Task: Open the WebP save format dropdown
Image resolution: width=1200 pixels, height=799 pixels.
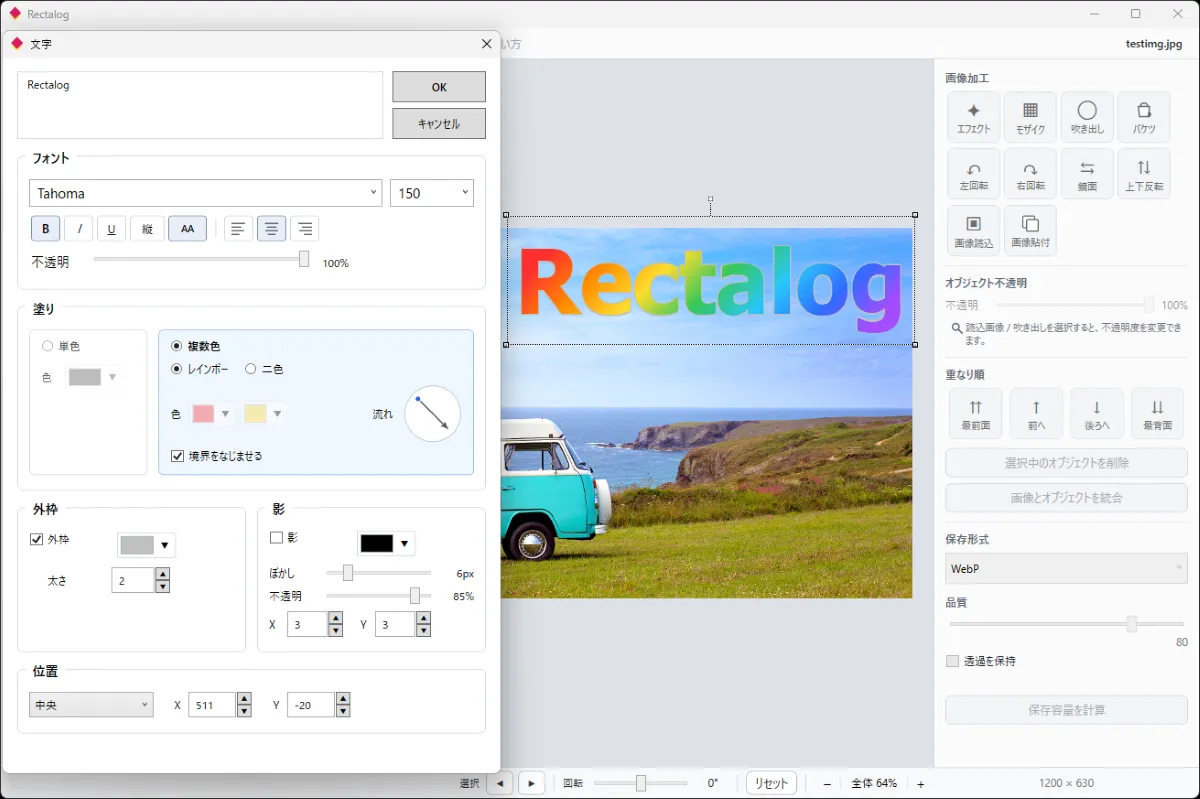Action: pos(1066,568)
